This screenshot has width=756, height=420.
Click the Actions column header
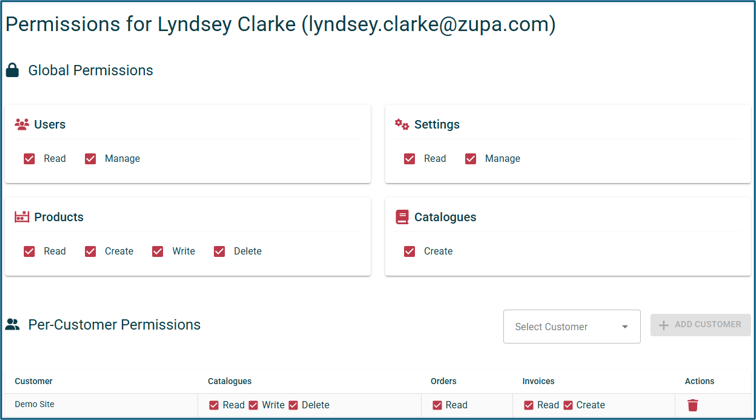[x=700, y=381]
